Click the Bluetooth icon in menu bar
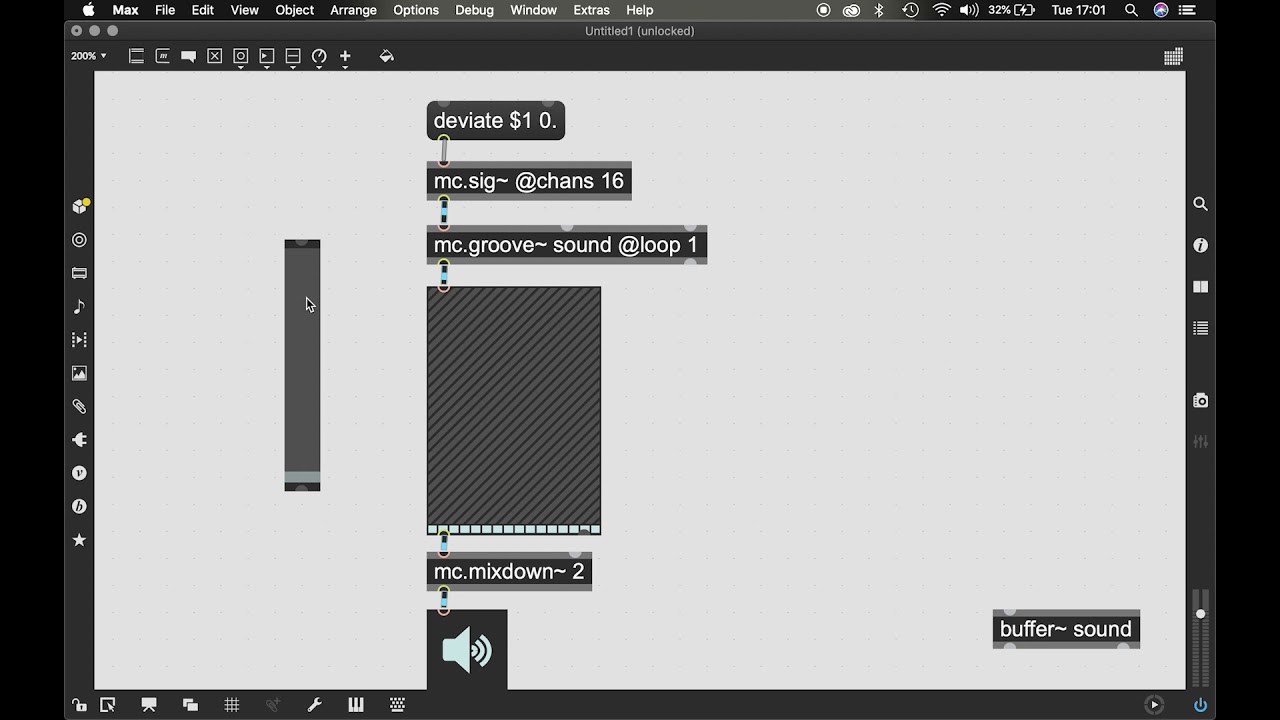1280x720 pixels. tap(880, 10)
